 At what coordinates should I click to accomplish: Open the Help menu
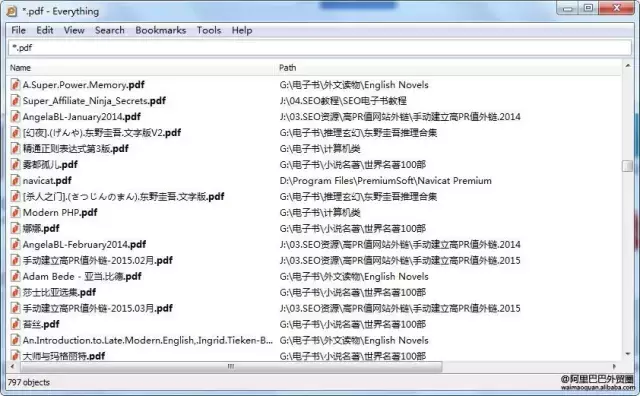pyautogui.click(x=242, y=30)
